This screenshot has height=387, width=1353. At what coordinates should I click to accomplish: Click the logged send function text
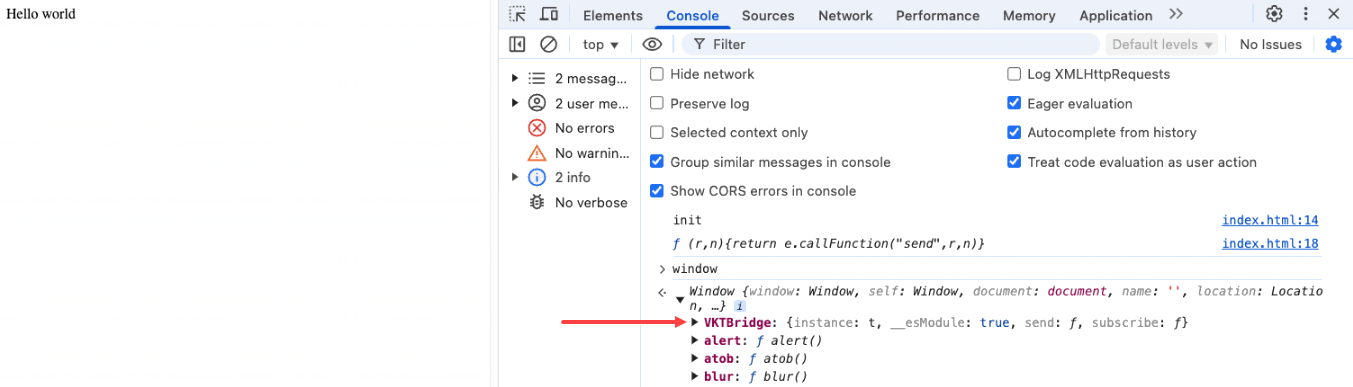pos(829,244)
